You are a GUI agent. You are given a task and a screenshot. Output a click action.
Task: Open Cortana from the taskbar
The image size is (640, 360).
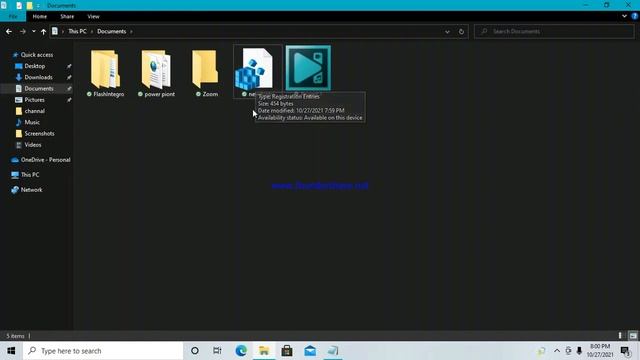tap(195, 351)
